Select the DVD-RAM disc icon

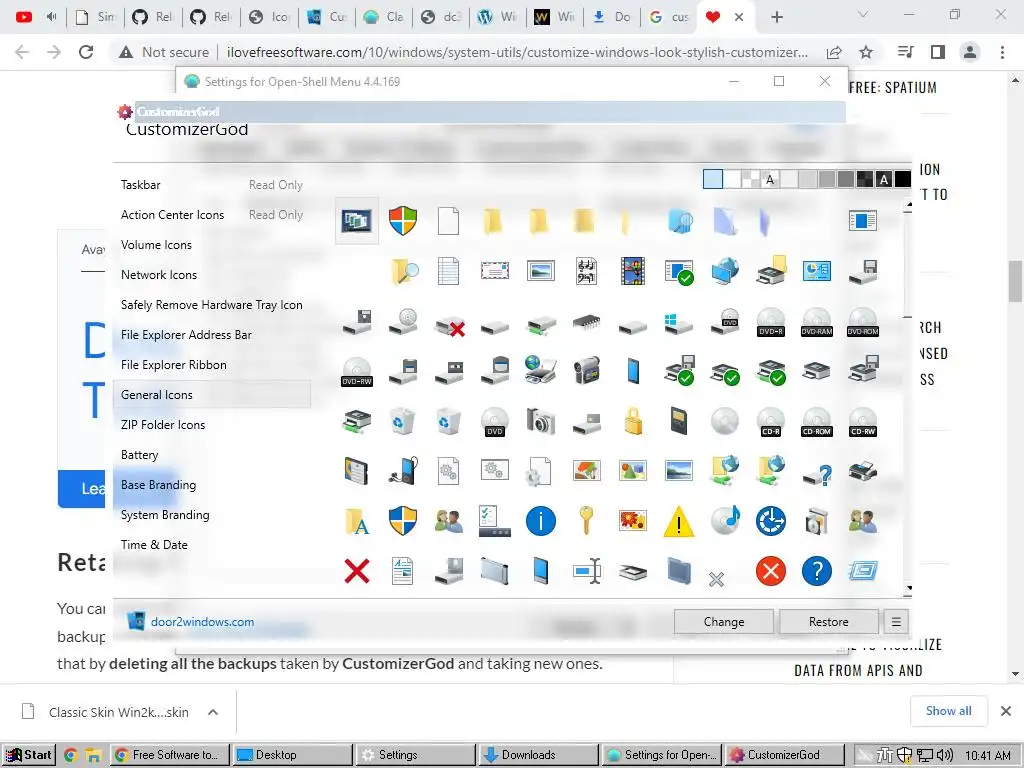(817, 322)
